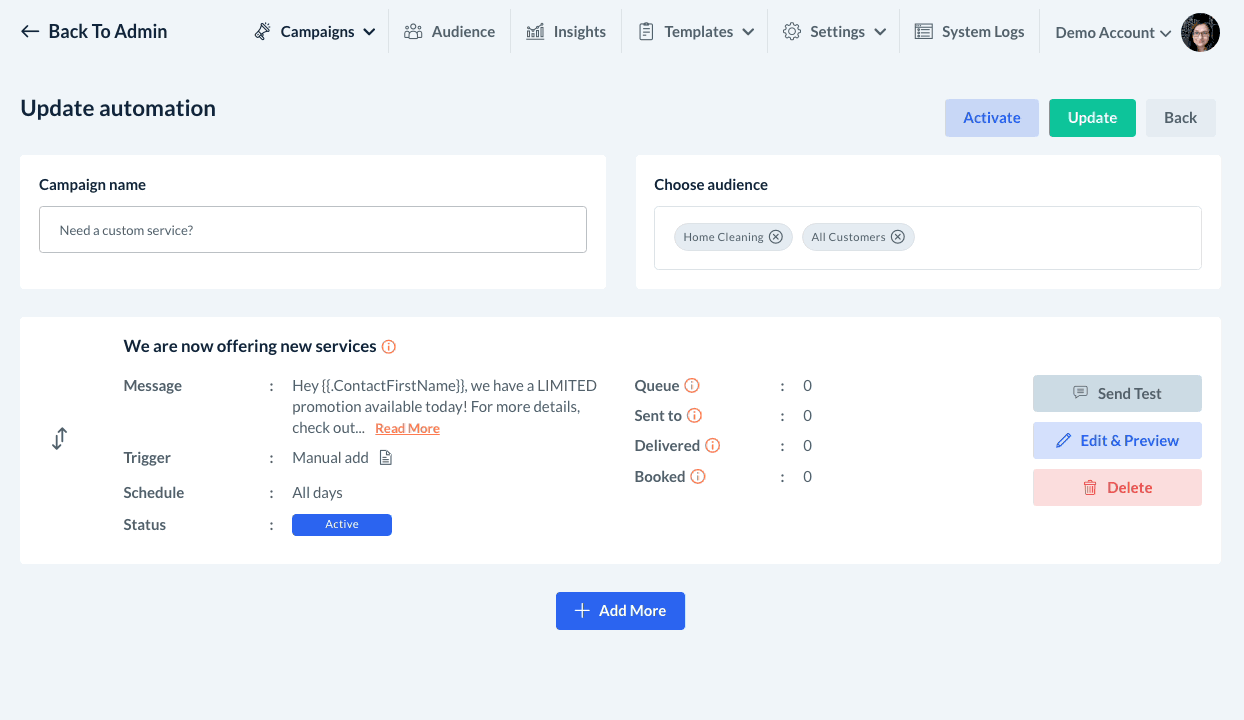The height and width of the screenshot is (720, 1244).
Task: Go to the Audience tab
Action: [x=450, y=32]
